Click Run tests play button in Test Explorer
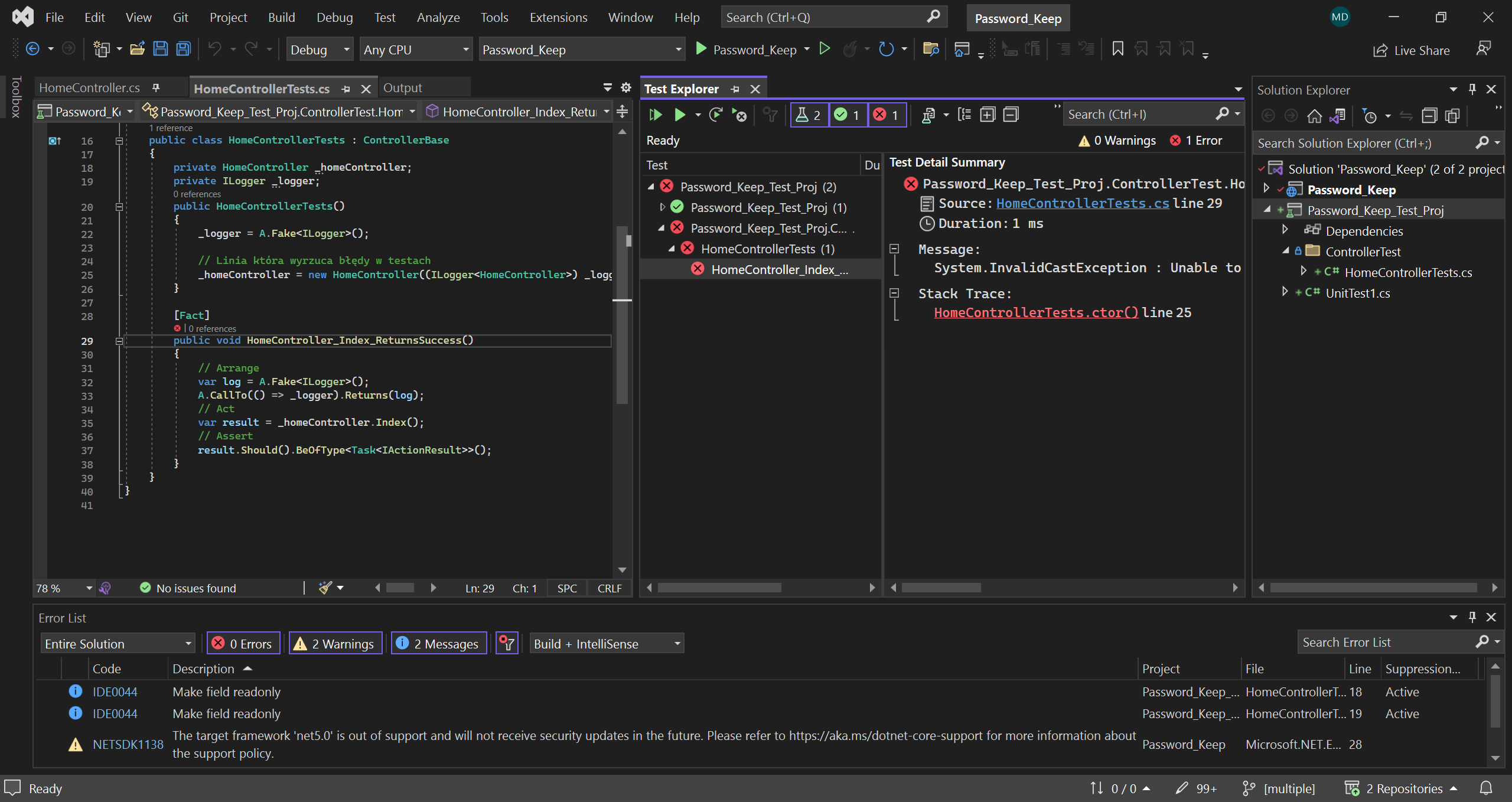 (x=680, y=115)
